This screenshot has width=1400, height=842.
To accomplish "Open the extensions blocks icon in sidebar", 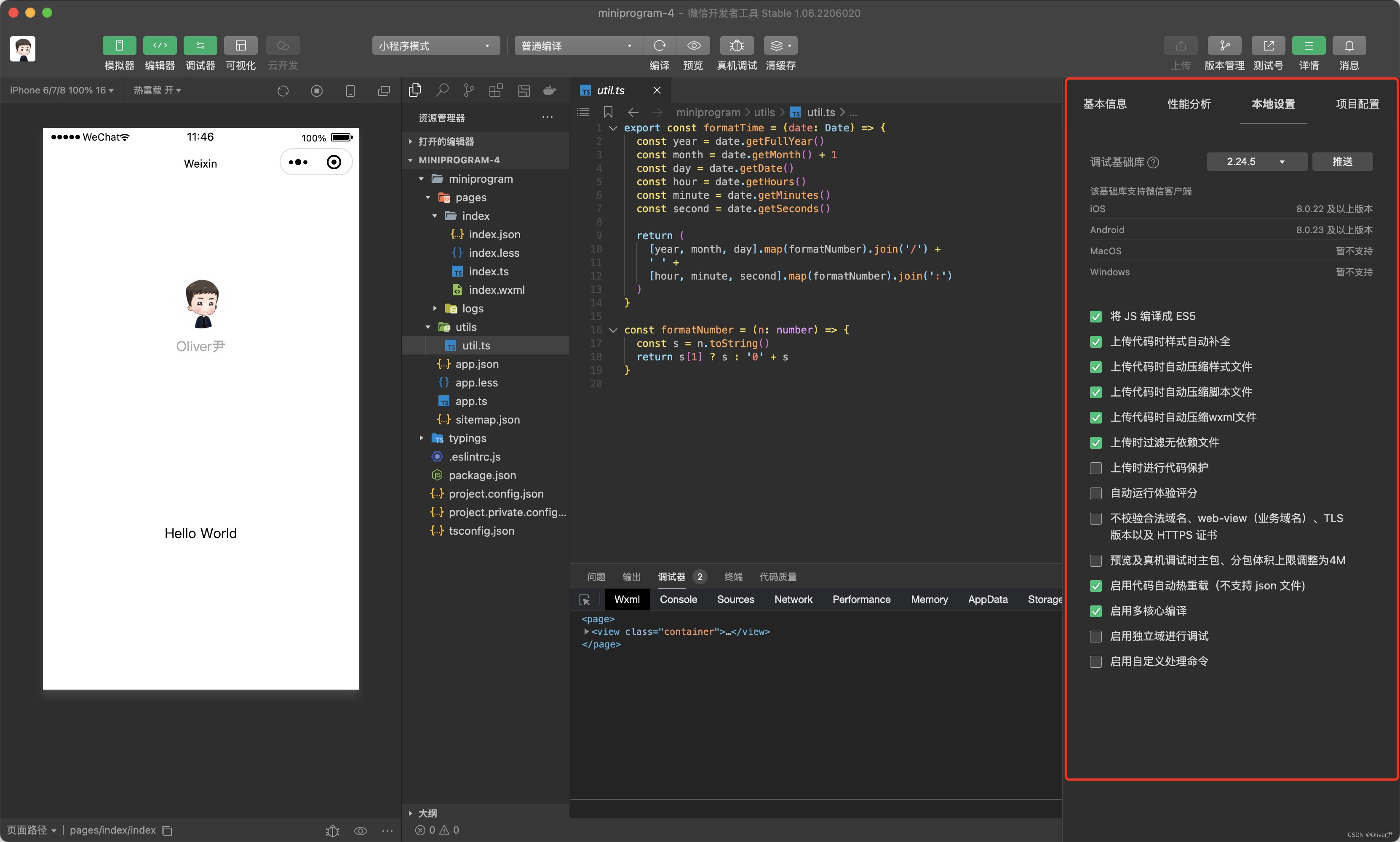I will (496, 90).
